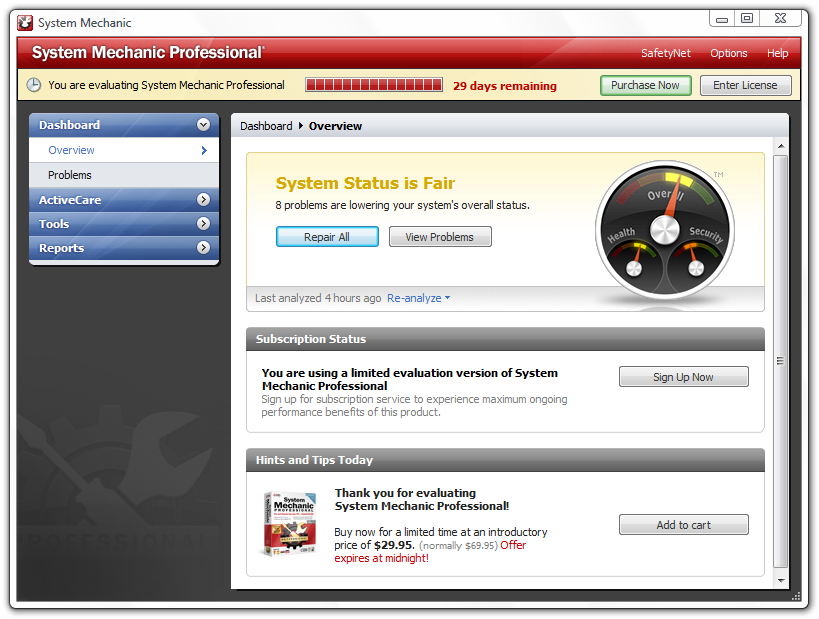The width and height of the screenshot is (819, 619).
Task: Maximize the System Mechanic window
Action: 747,18
